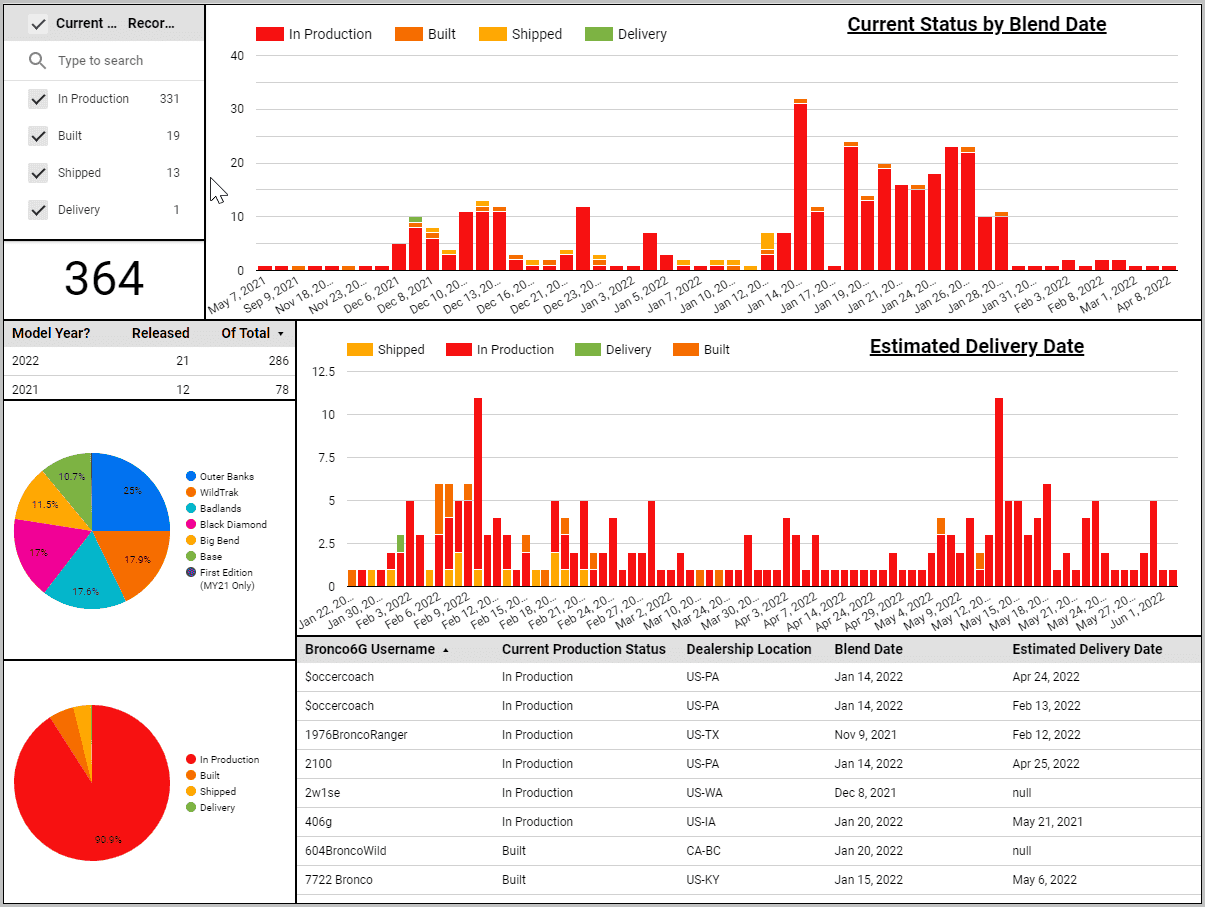Click the 364 total record count
Viewport: 1205px width, 907px height.
104,278
